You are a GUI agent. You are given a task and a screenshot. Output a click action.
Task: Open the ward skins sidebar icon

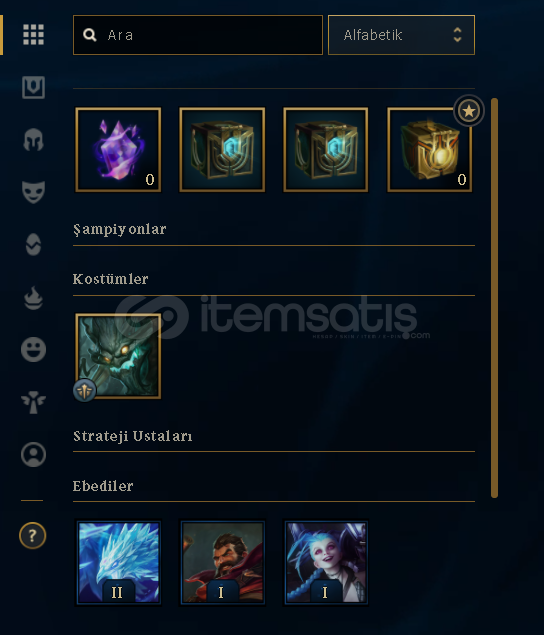pyautogui.click(x=33, y=244)
